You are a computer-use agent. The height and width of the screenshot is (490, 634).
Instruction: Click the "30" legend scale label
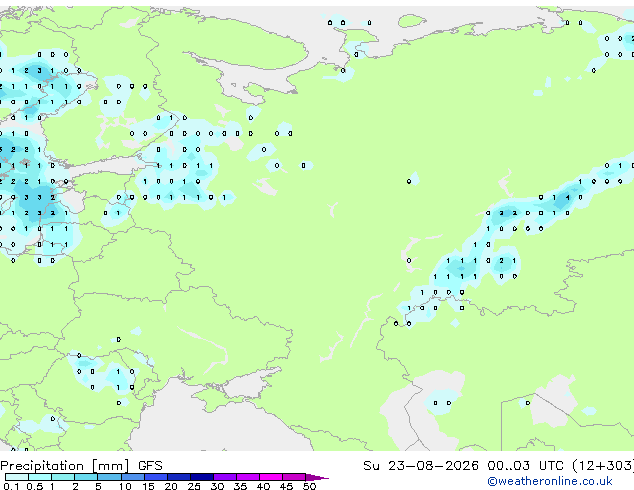[x=217, y=486]
